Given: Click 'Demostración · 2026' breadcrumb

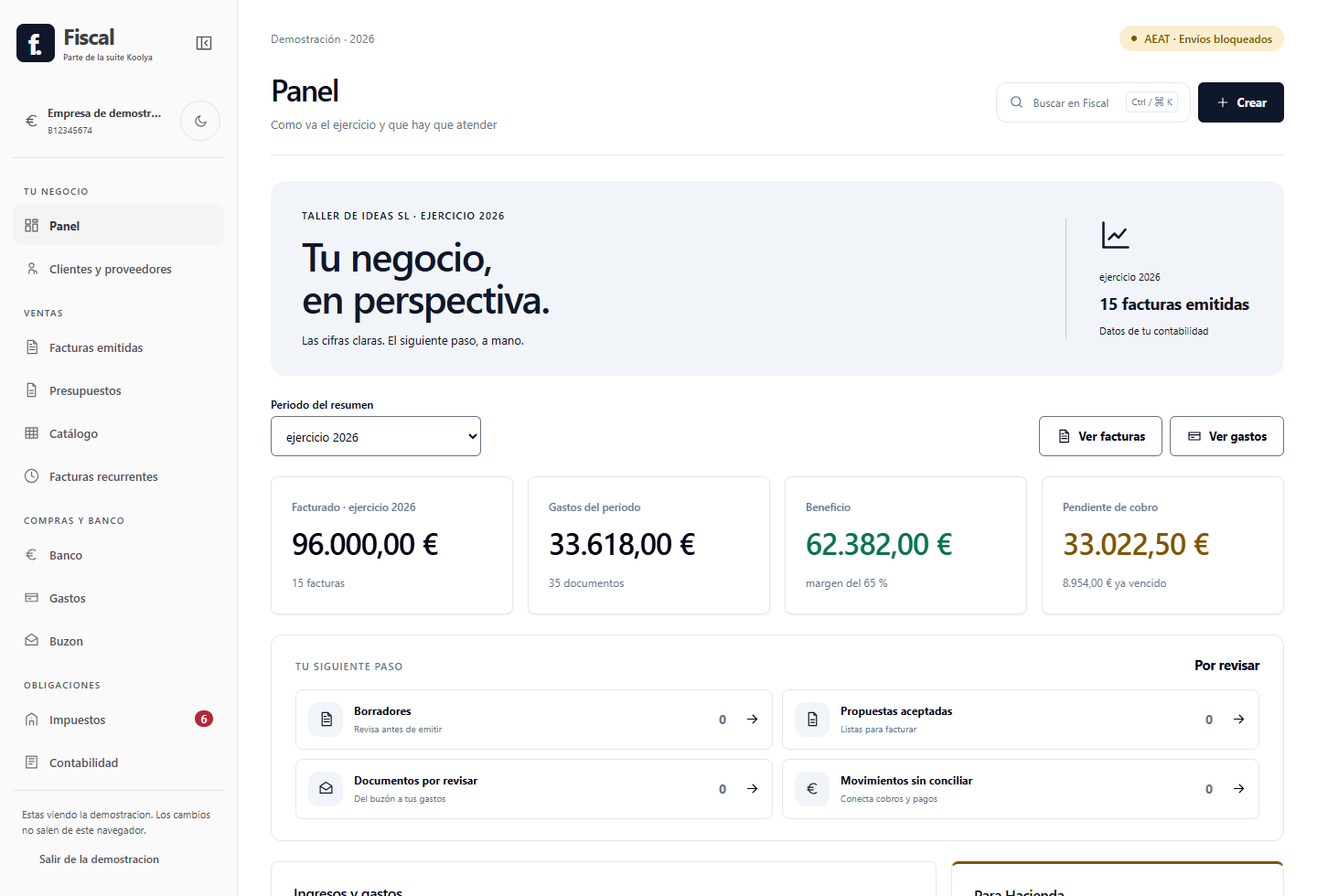Looking at the screenshot, I should pos(322,39).
